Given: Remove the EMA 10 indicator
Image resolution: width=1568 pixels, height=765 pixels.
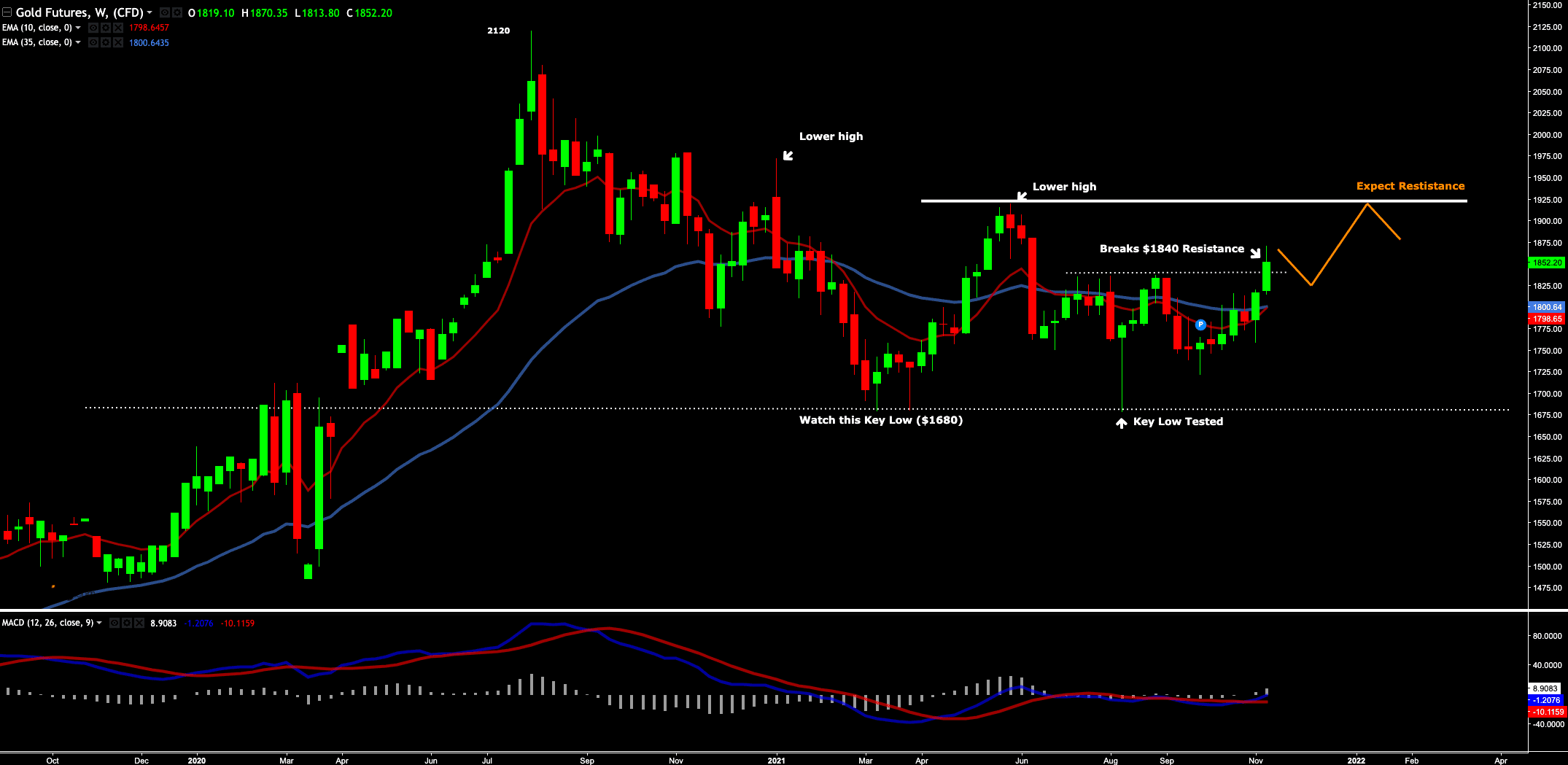Looking at the screenshot, I should coord(117,28).
